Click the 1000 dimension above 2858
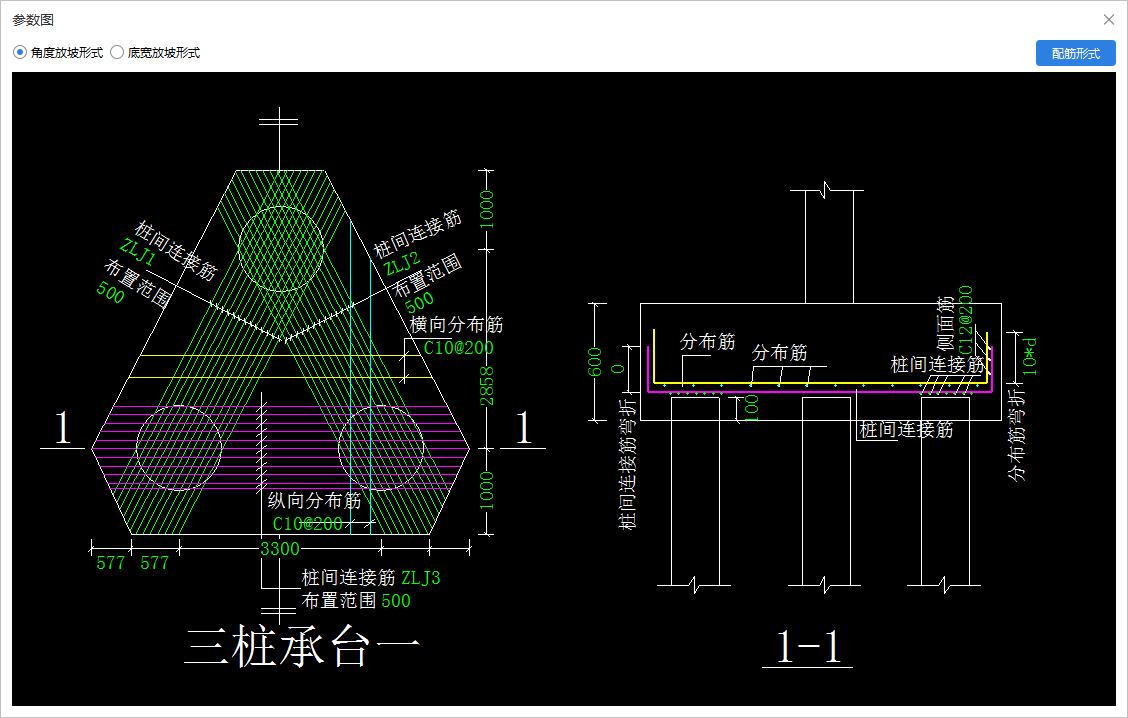Image resolution: width=1128 pixels, height=718 pixels. 487,209
